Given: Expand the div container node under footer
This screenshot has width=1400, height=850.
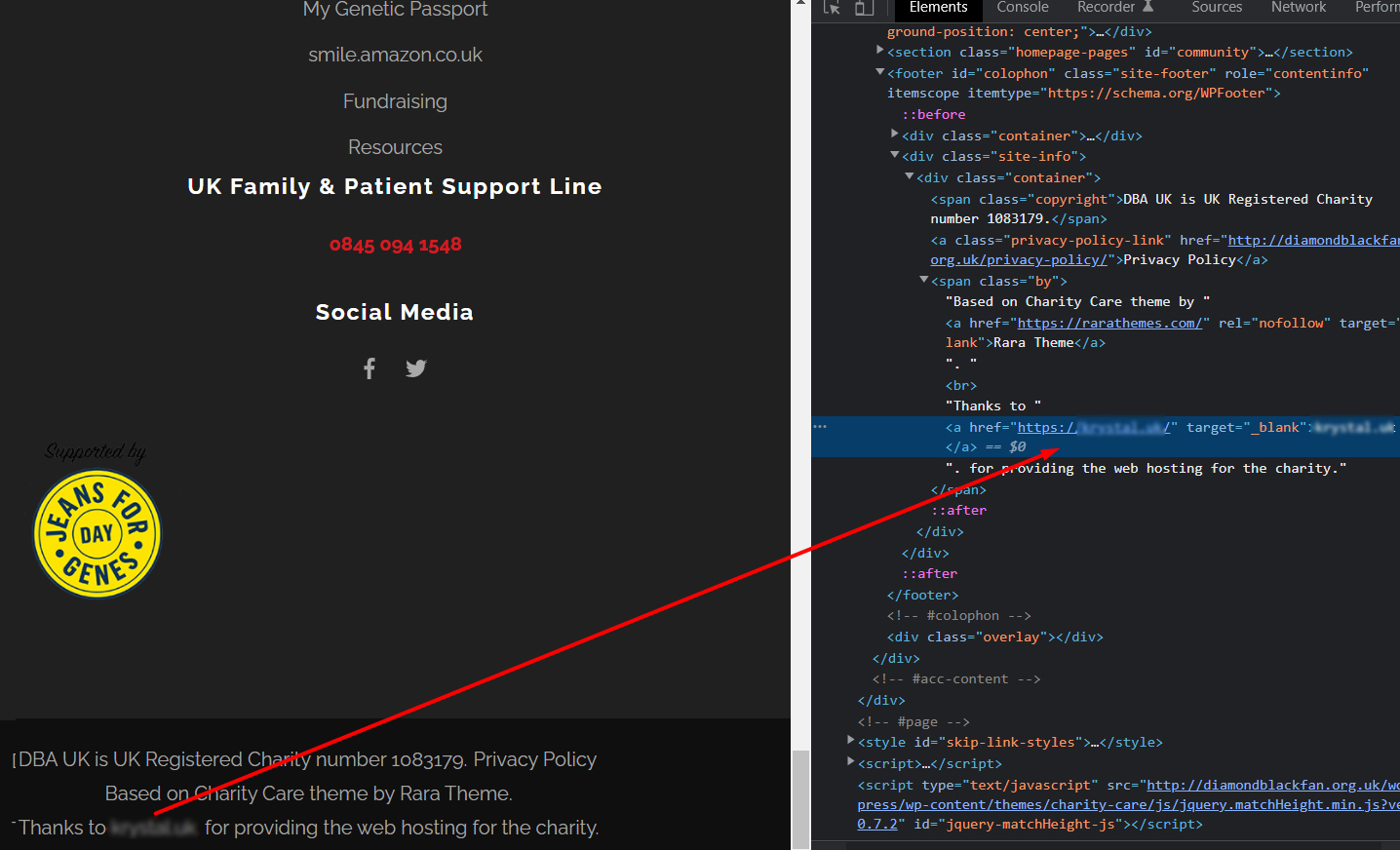Looking at the screenshot, I should (895, 134).
